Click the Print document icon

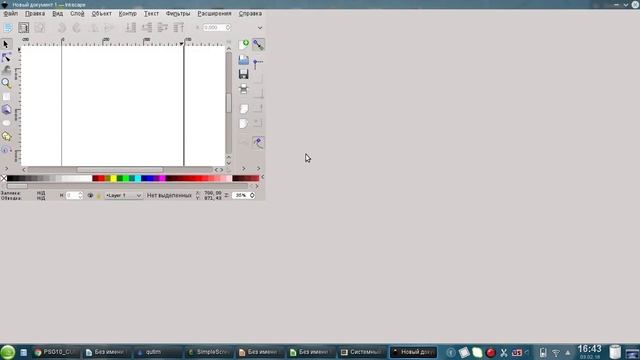[x=244, y=89]
